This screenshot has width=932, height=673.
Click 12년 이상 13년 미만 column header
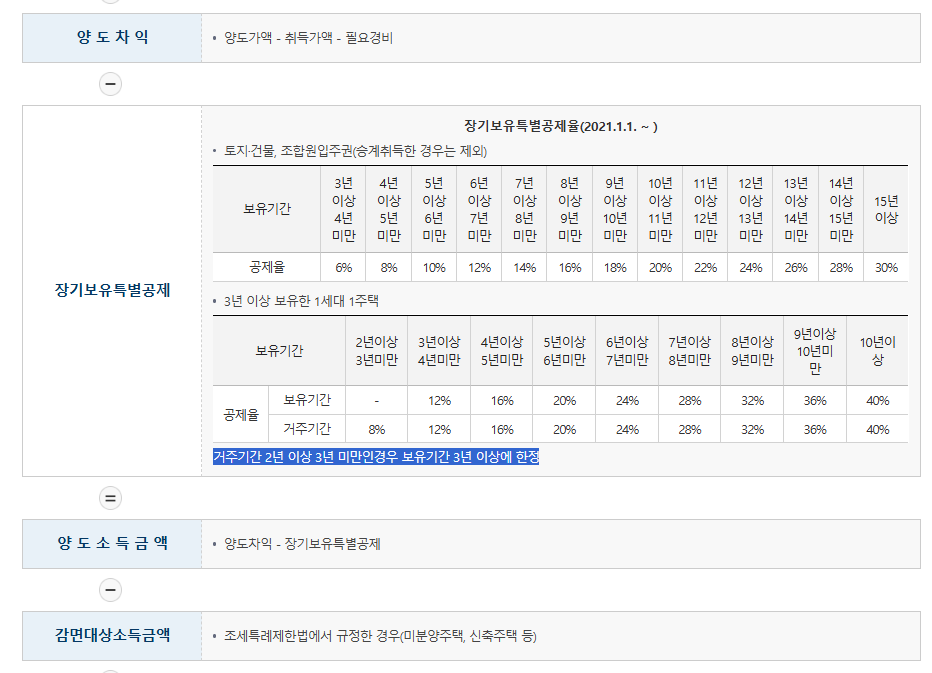[750, 209]
